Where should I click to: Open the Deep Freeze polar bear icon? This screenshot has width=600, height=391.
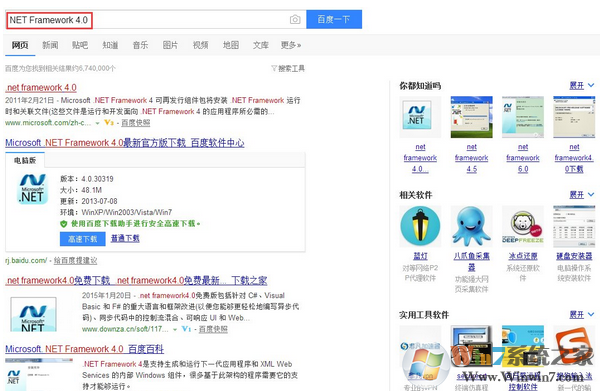(523, 226)
